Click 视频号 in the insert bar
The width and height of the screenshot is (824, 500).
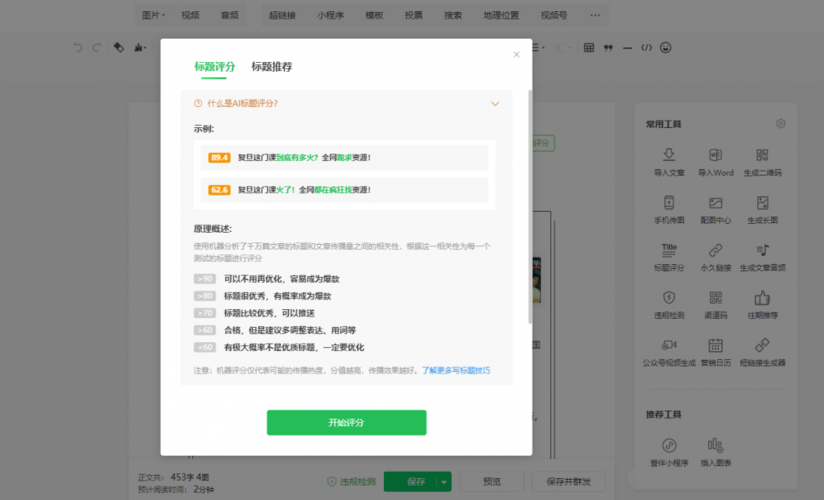click(x=554, y=15)
